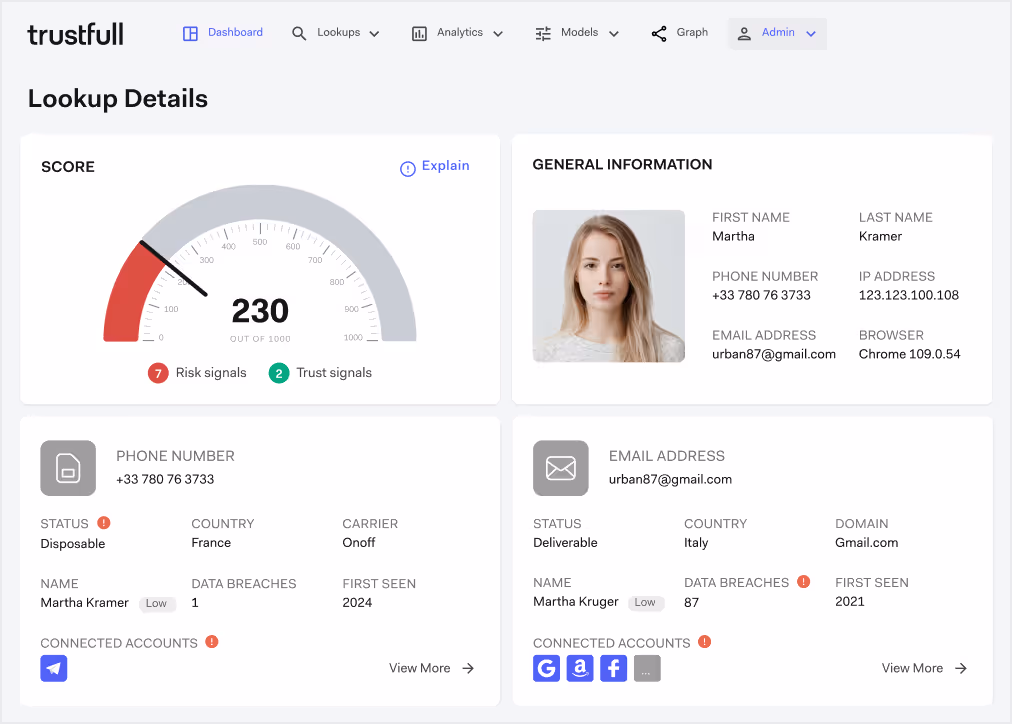Click the email address card icon
1012x724 pixels.
pyautogui.click(x=561, y=467)
